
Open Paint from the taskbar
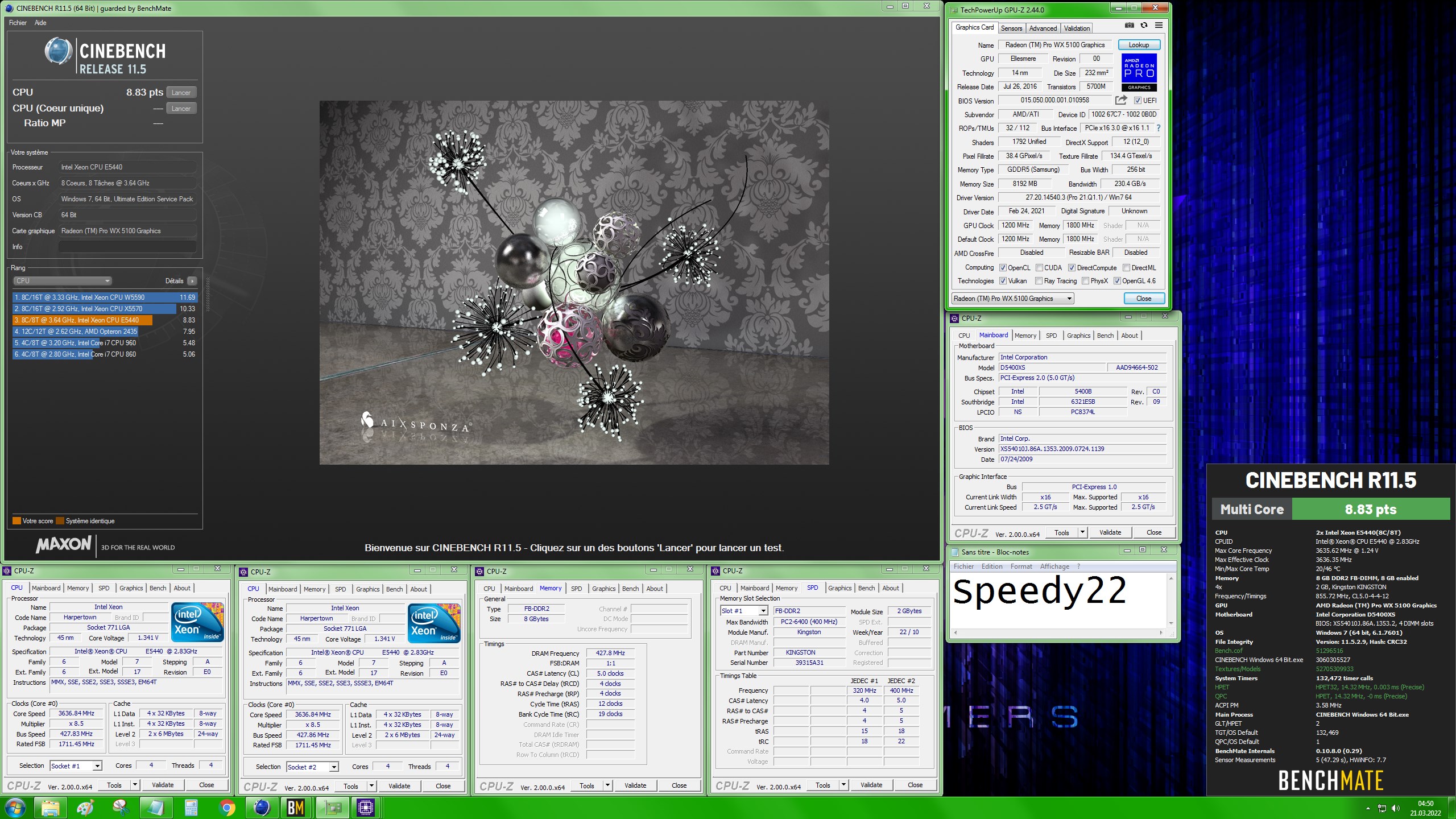tap(85, 808)
